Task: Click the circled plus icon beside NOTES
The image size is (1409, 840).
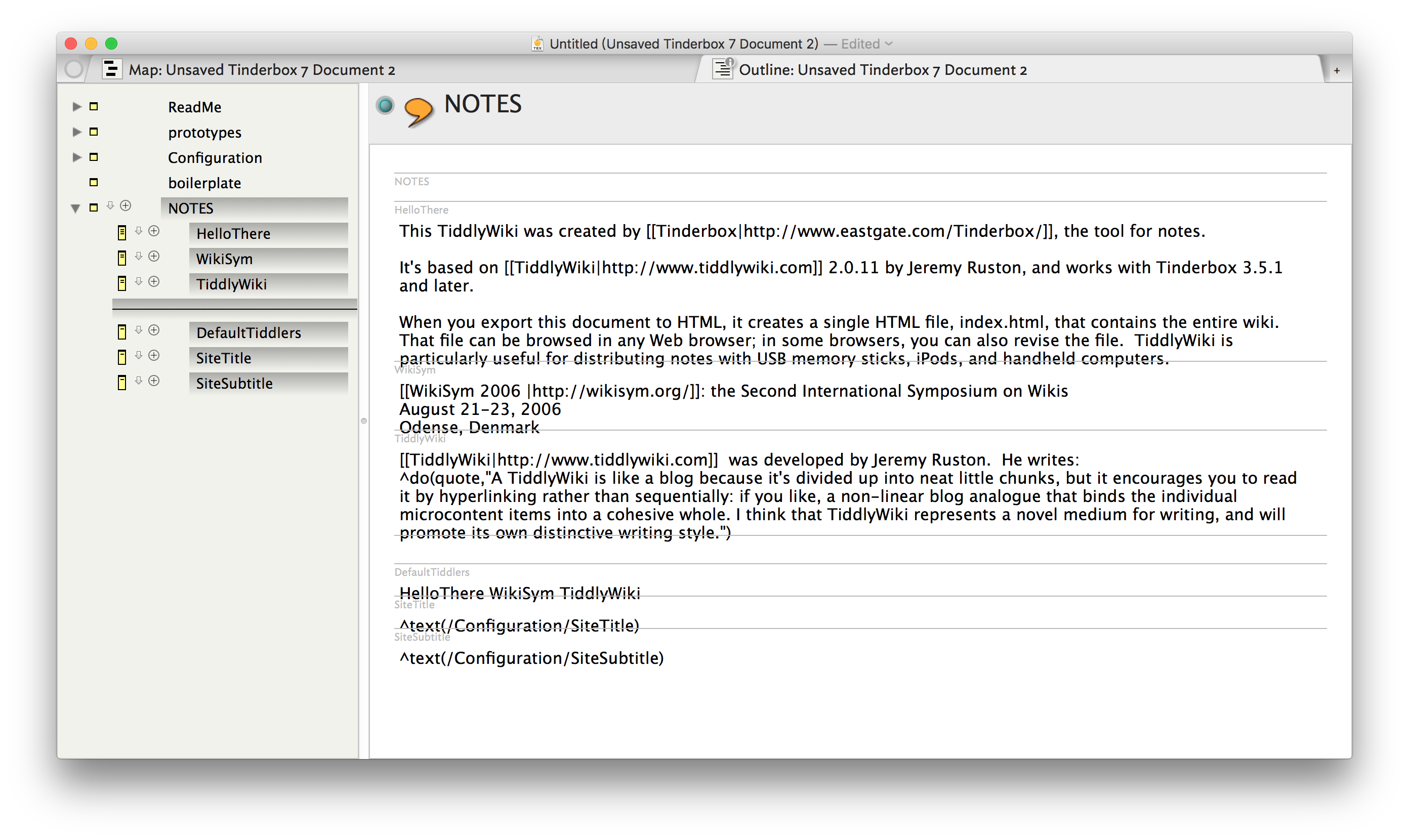Action: pos(126,205)
